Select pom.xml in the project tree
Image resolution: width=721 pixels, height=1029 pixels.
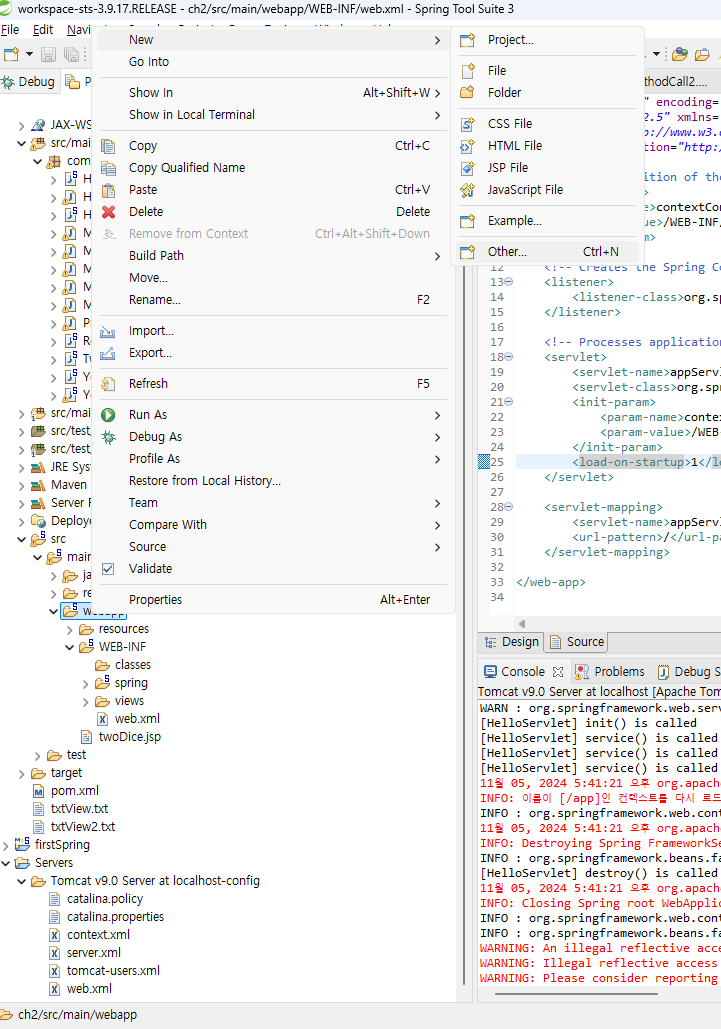66,791
